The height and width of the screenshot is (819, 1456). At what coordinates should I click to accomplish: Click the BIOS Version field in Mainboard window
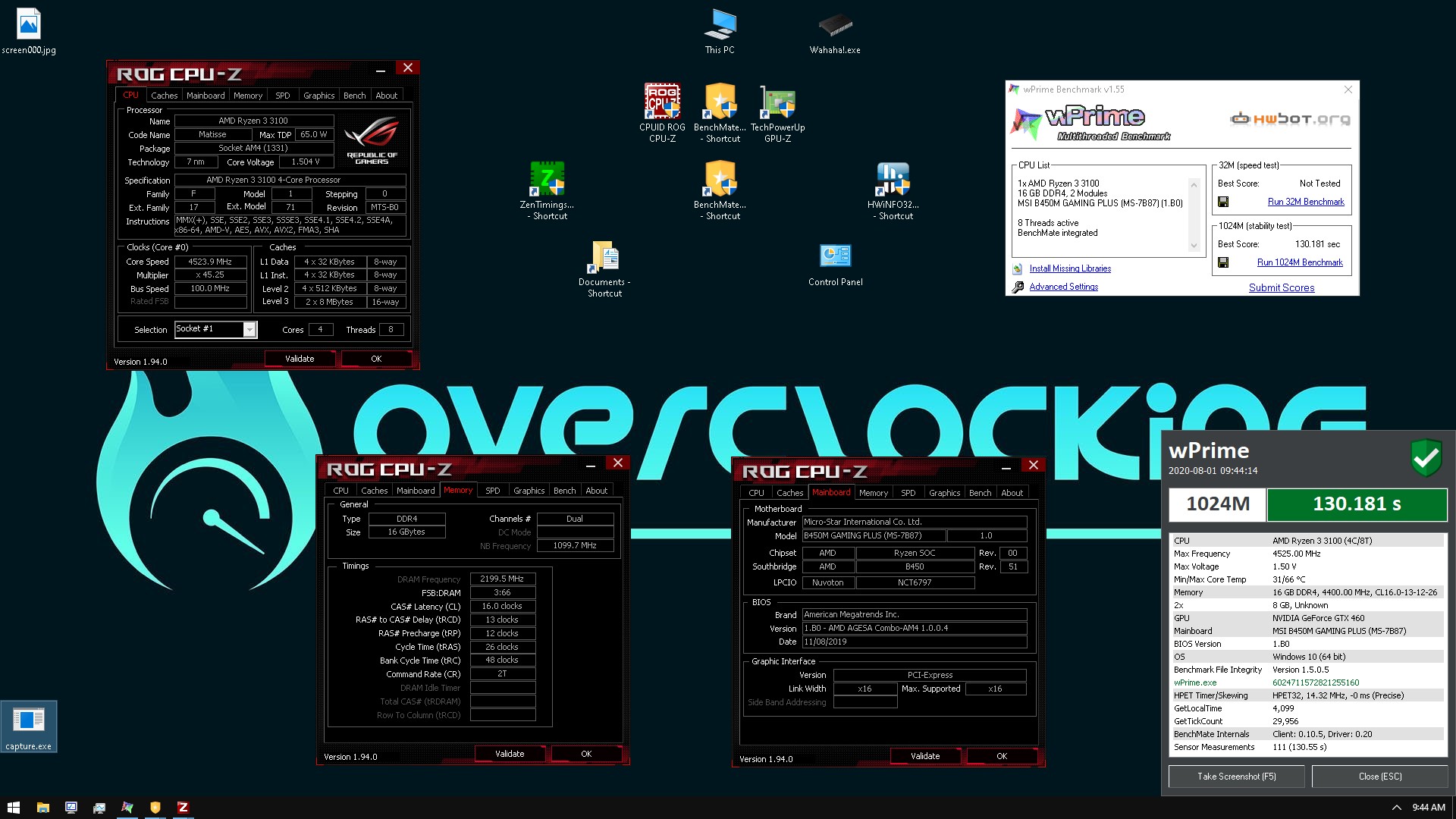[915, 628]
